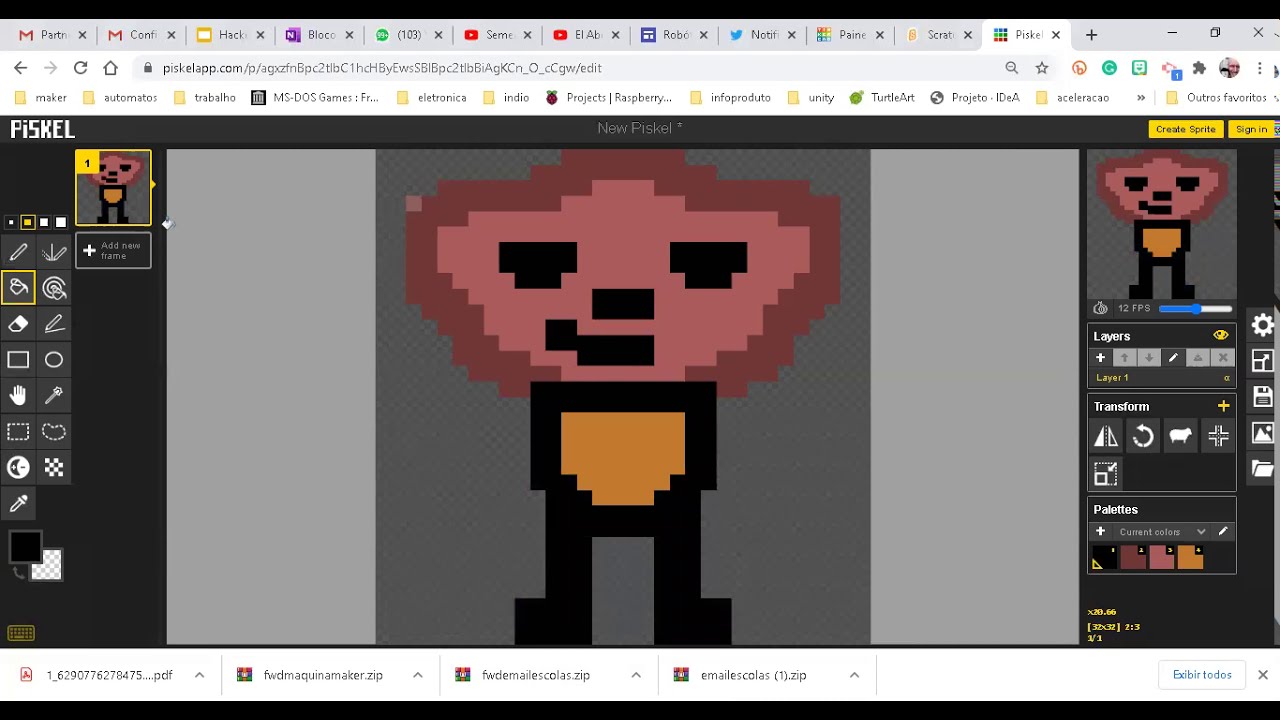Choose pen size 2 (highlighted)

pos(28,222)
